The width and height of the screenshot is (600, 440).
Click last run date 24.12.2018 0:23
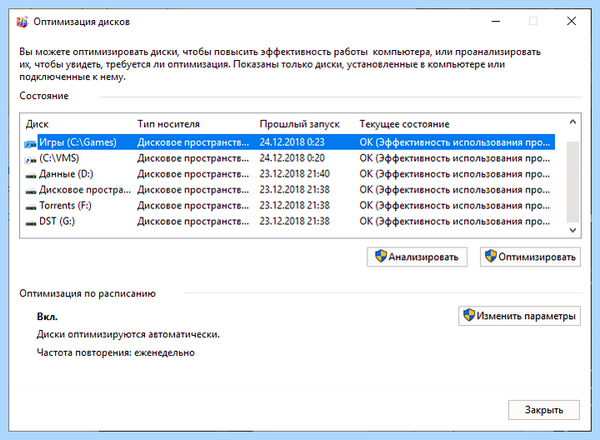pyautogui.click(x=292, y=142)
